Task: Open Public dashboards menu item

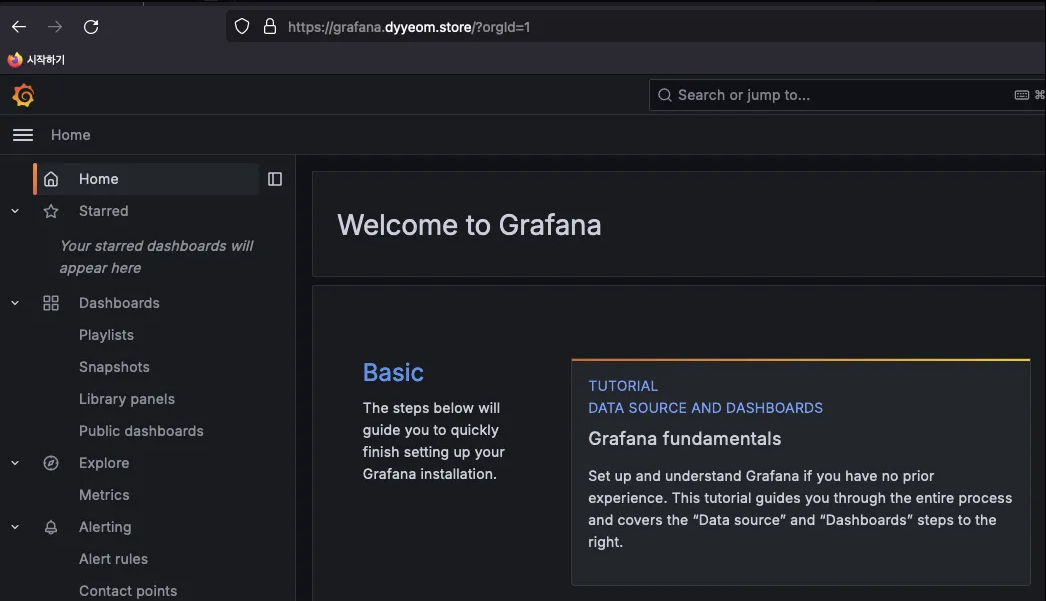Action: (x=141, y=431)
